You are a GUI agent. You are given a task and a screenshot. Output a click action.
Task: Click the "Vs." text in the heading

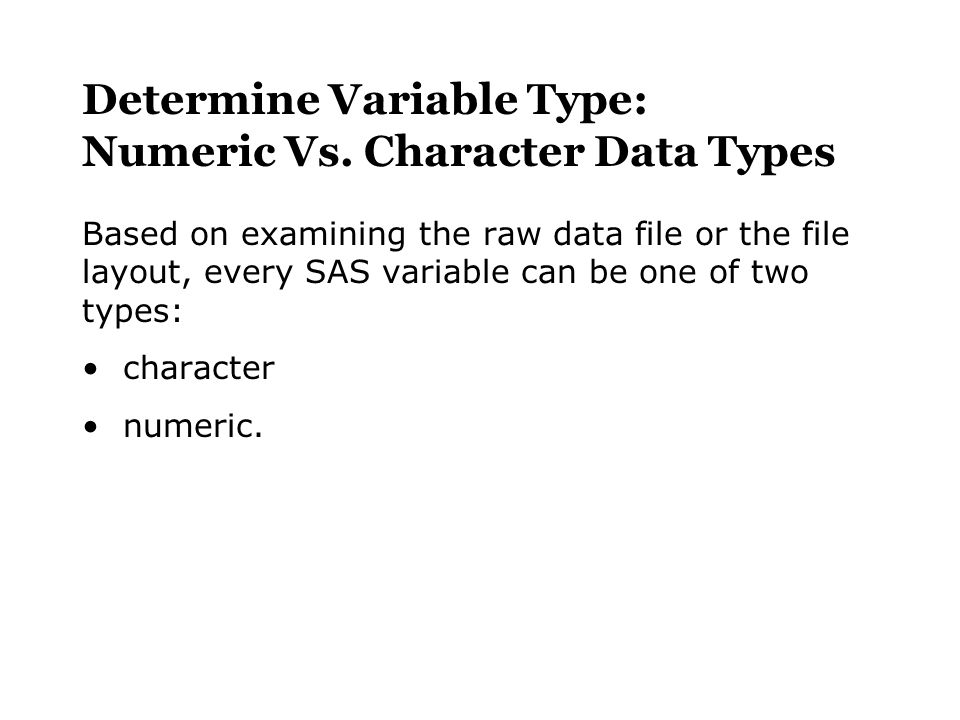point(319,152)
